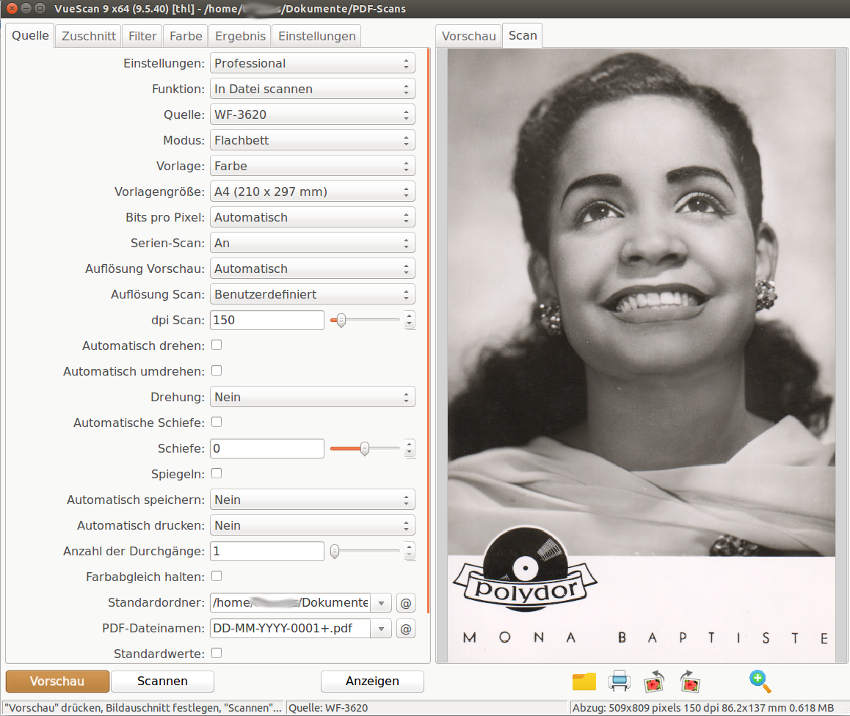Click the @ button next to Standardordner

point(405,603)
